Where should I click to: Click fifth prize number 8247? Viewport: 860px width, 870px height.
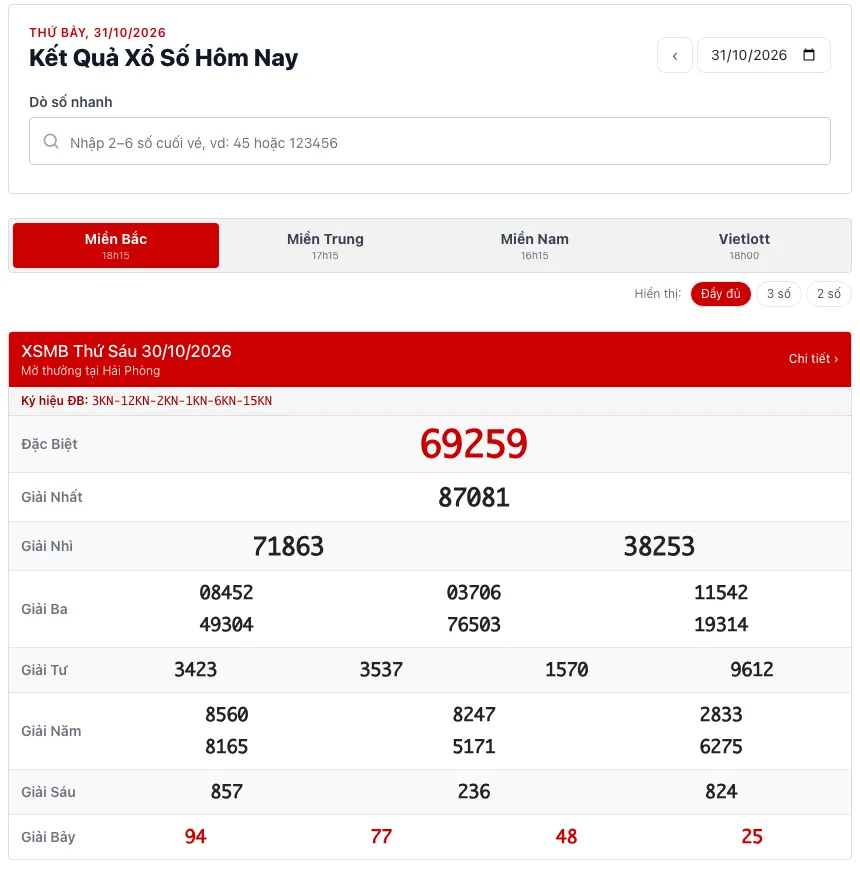tap(474, 715)
